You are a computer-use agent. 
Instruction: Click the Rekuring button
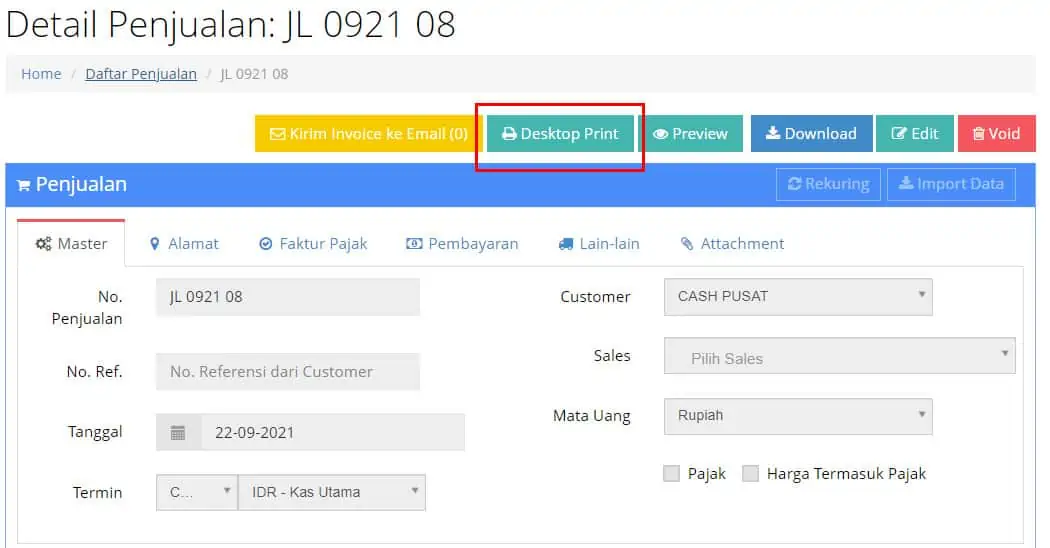(828, 184)
